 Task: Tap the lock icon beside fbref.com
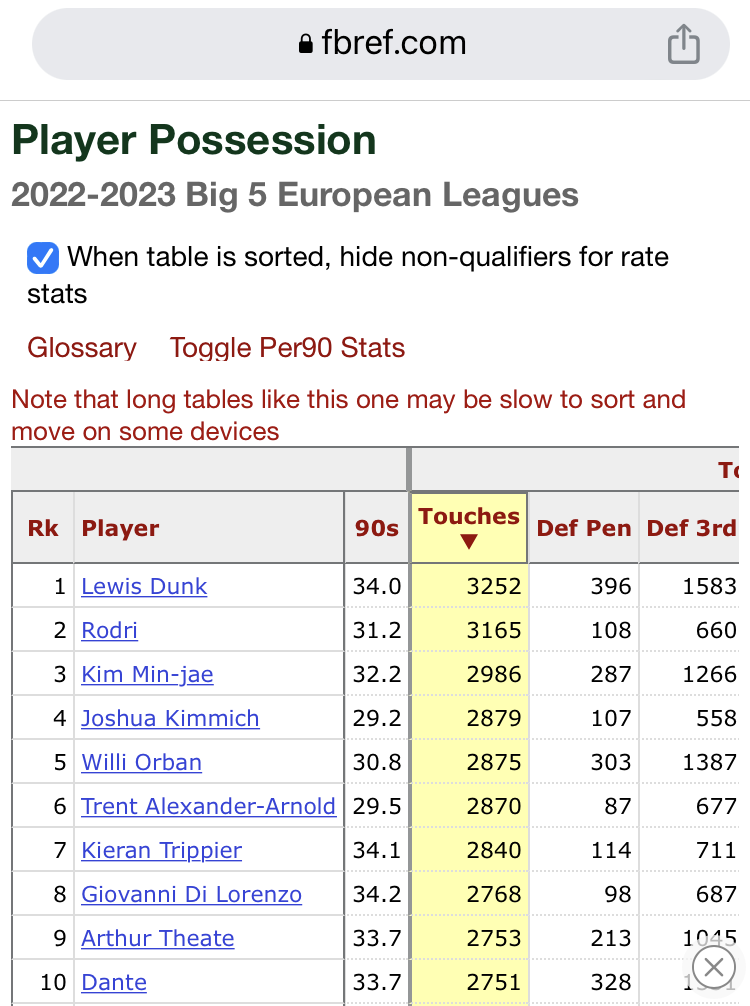(x=306, y=44)
